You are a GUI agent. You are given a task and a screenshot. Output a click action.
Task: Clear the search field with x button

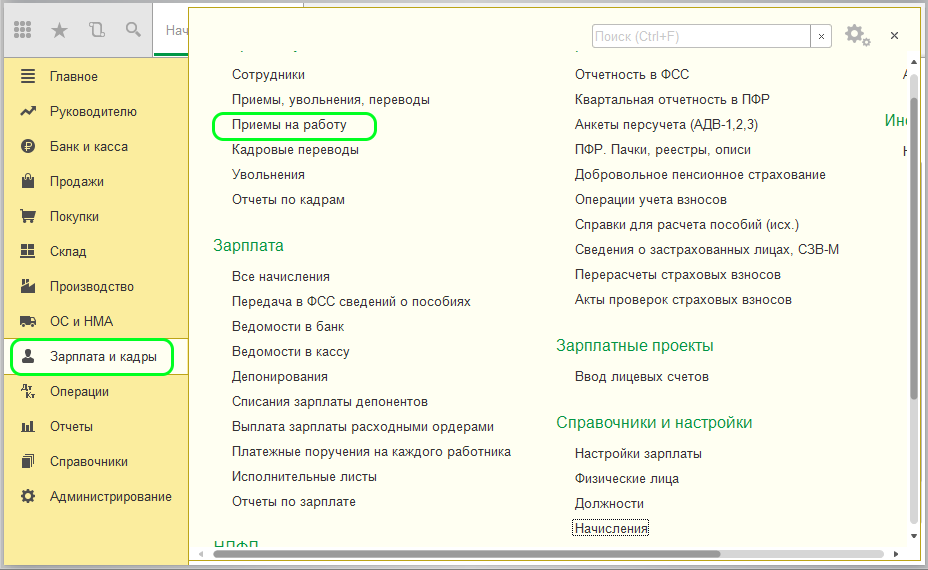(821, 36)
